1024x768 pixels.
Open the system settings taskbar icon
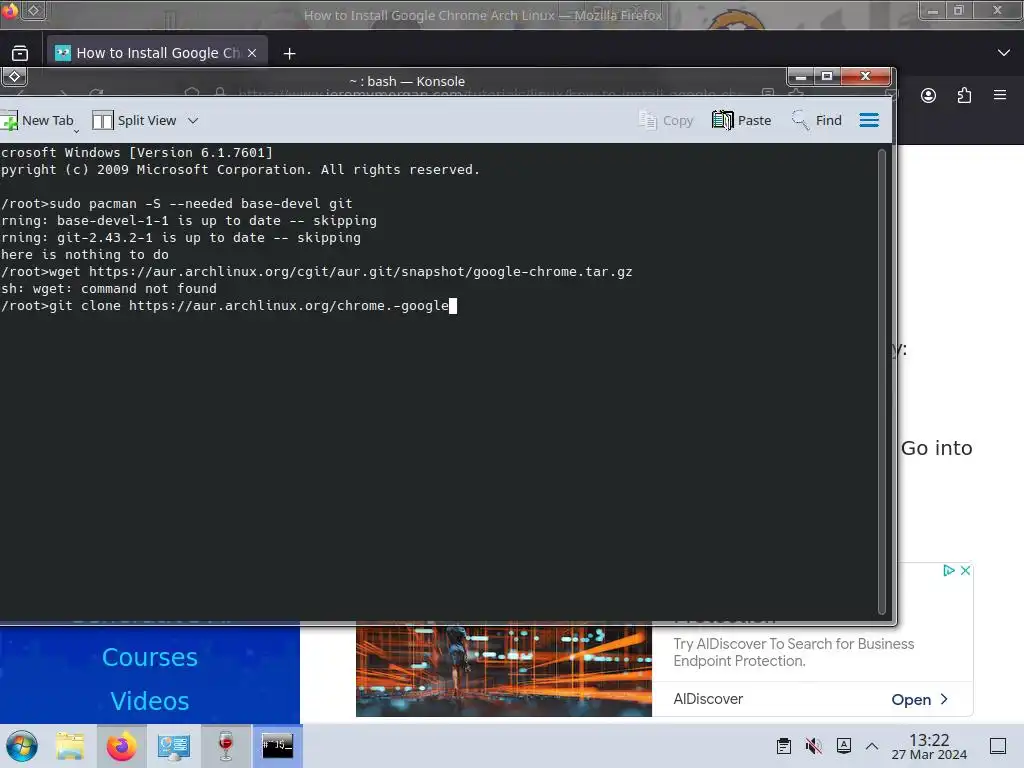[174, 746]
